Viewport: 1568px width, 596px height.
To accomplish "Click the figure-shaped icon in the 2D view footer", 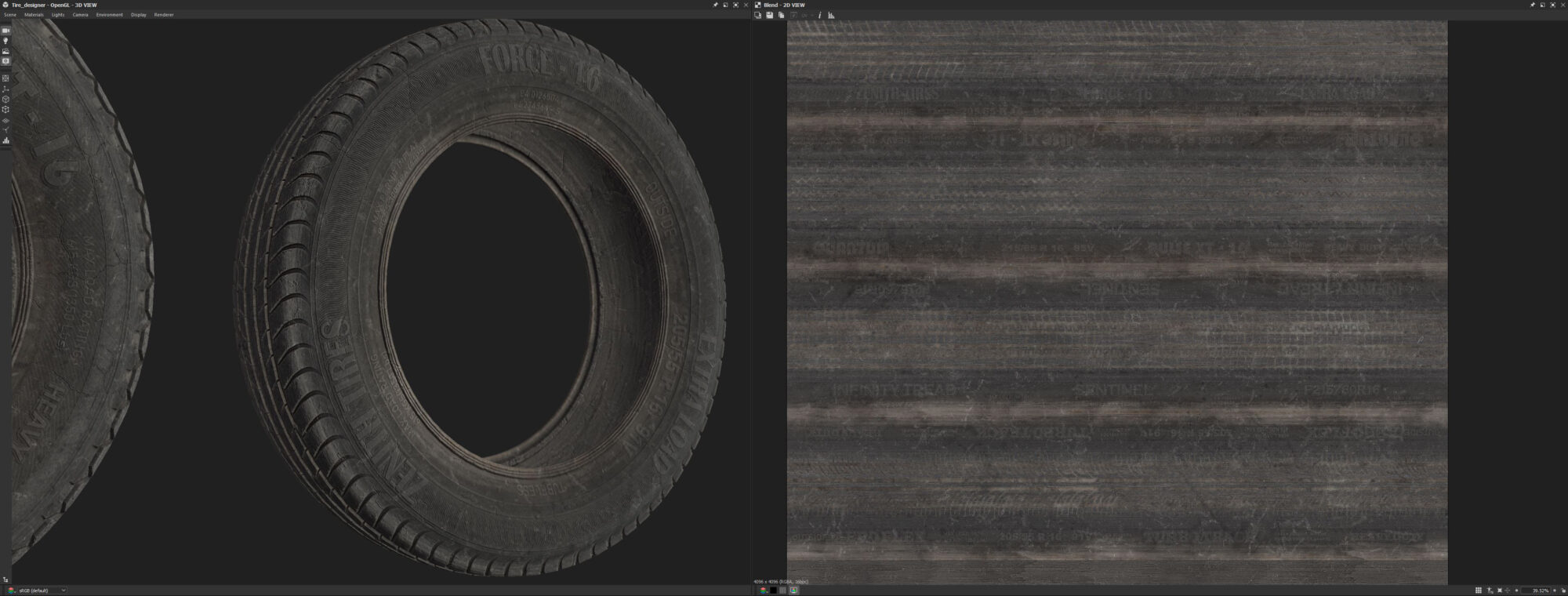I will (1490, 591).
